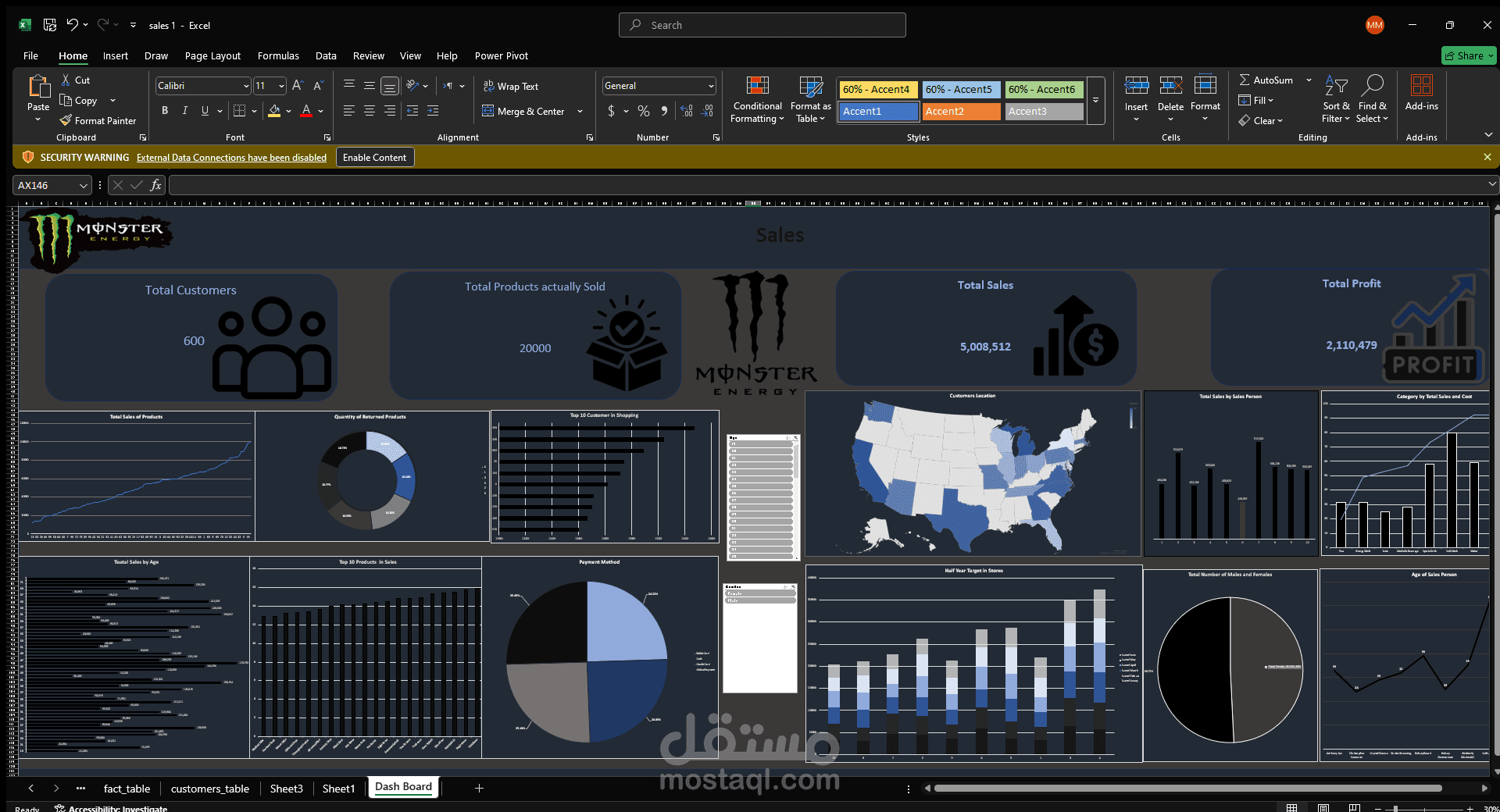Switch to Page Layout view in status bar
The height and width of the screenshot is (812, 1500).
[1323, 807]
